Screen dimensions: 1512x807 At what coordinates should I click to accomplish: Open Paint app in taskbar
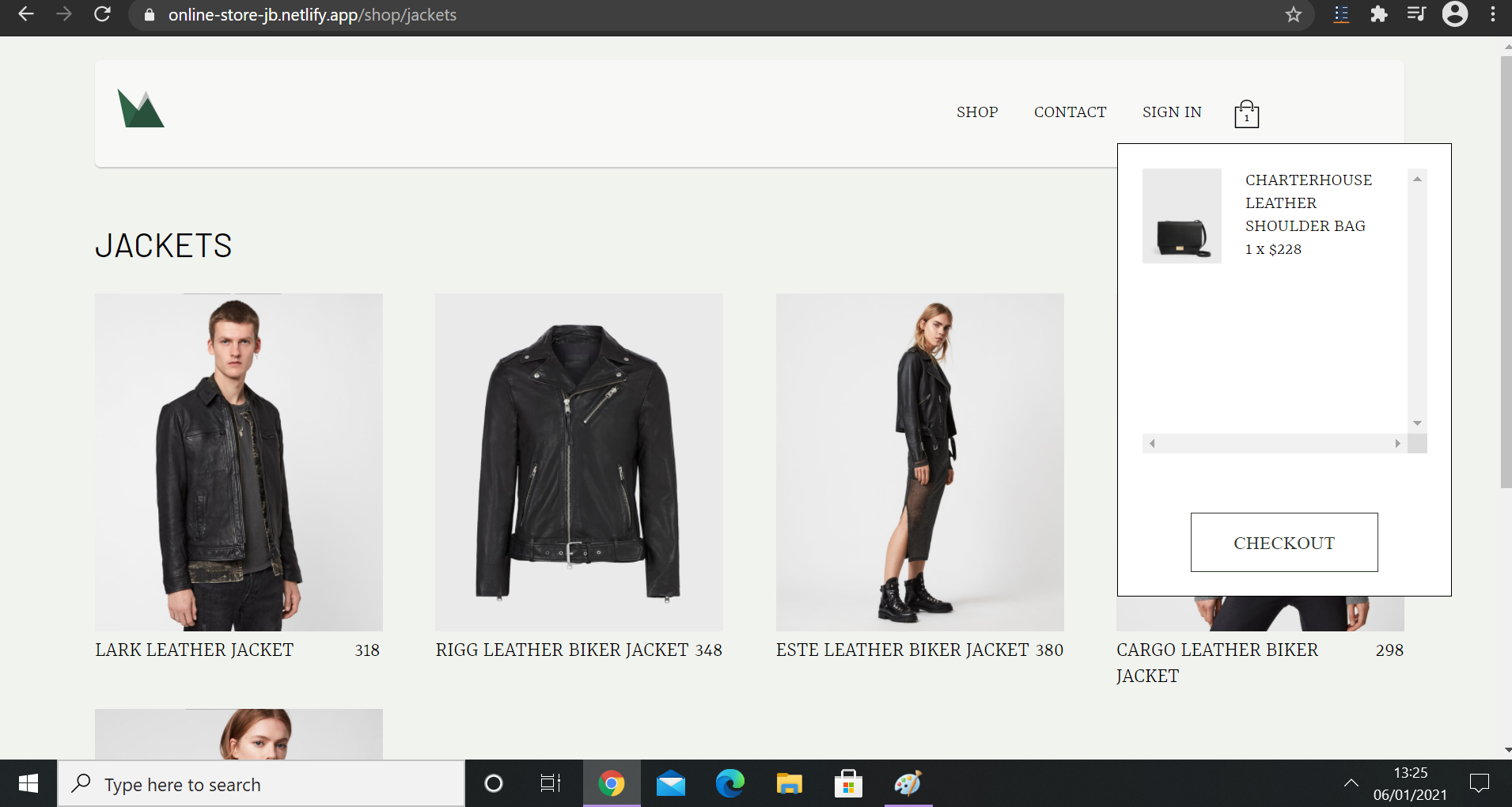point(908,783)
